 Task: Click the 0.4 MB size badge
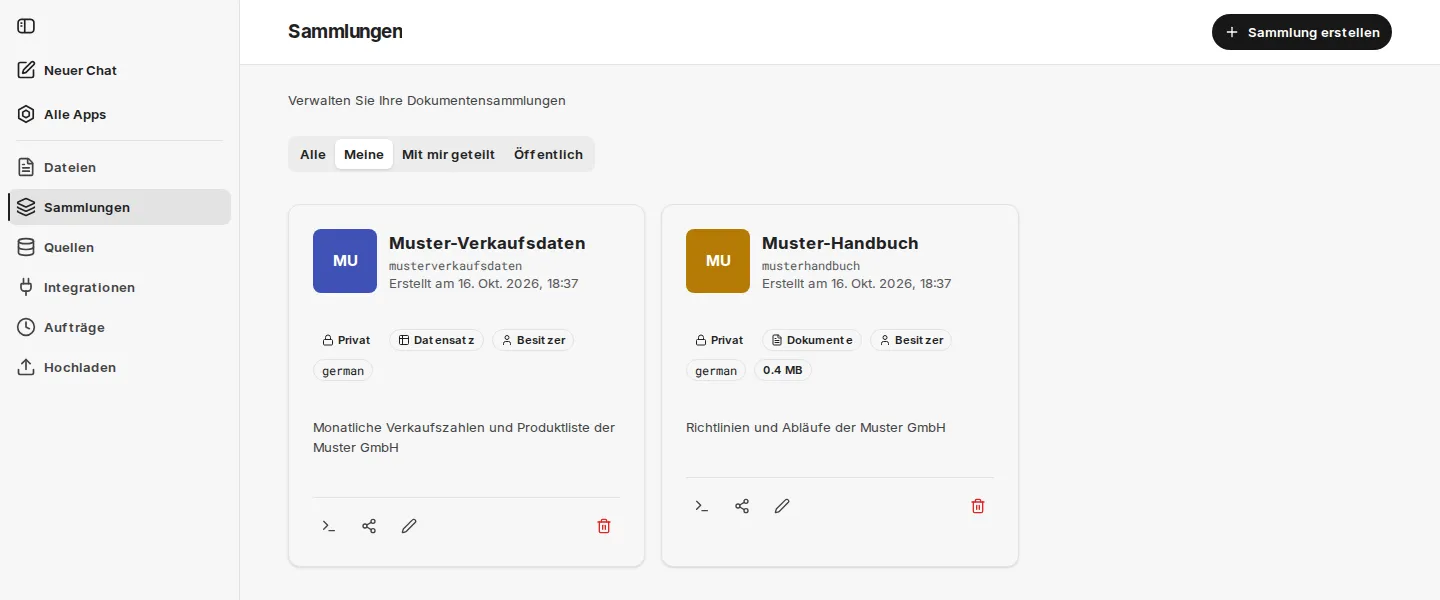783,370
